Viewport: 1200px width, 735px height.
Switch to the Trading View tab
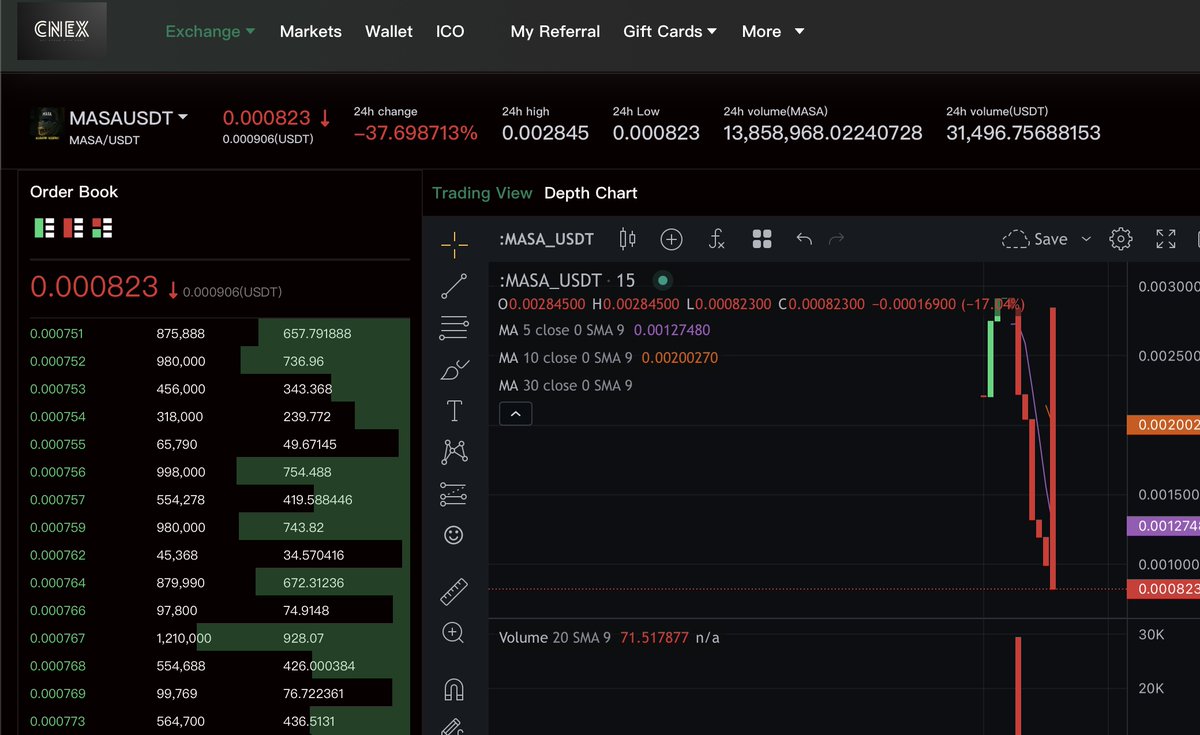[x=482, y=193]
